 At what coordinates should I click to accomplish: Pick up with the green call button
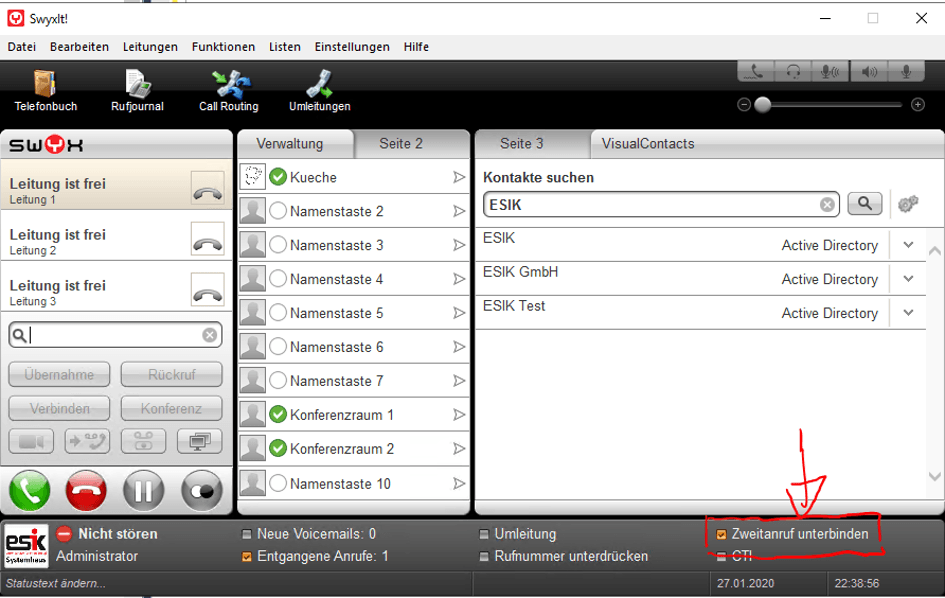tap(30, 491)
